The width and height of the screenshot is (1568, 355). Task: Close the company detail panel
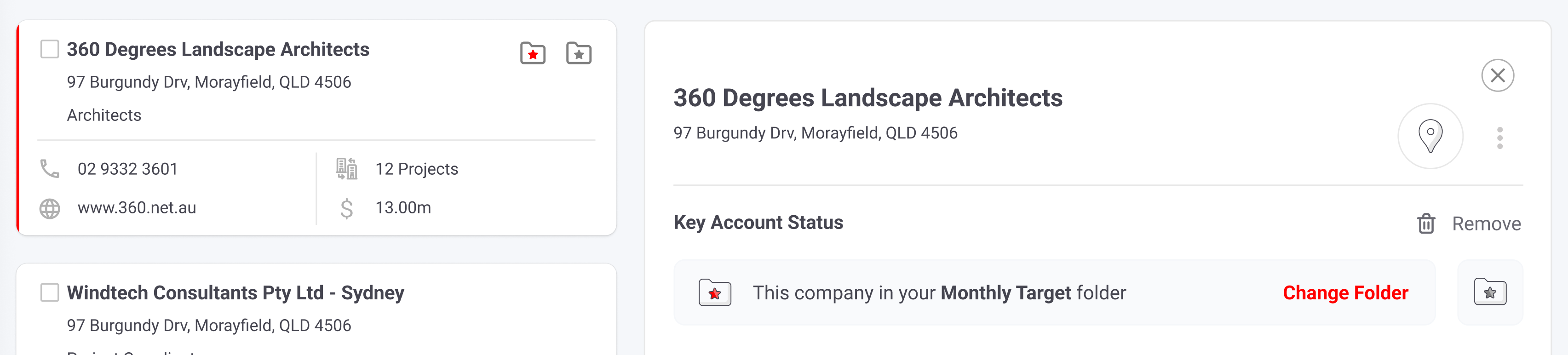pyautogui.click(x=1497, y=75)
